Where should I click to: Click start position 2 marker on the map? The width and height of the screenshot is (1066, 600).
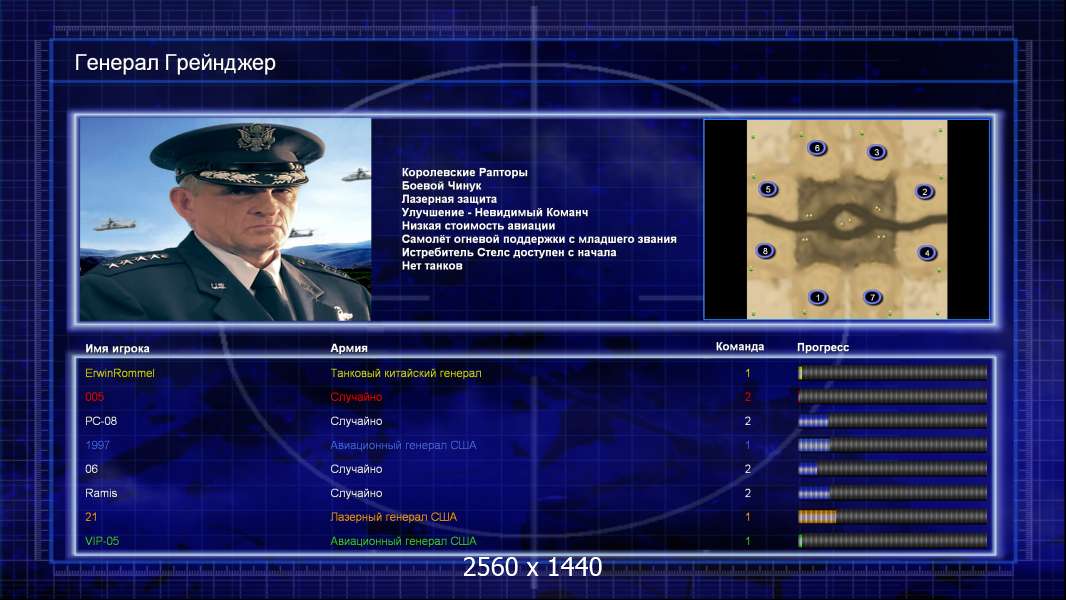[925, 192]
